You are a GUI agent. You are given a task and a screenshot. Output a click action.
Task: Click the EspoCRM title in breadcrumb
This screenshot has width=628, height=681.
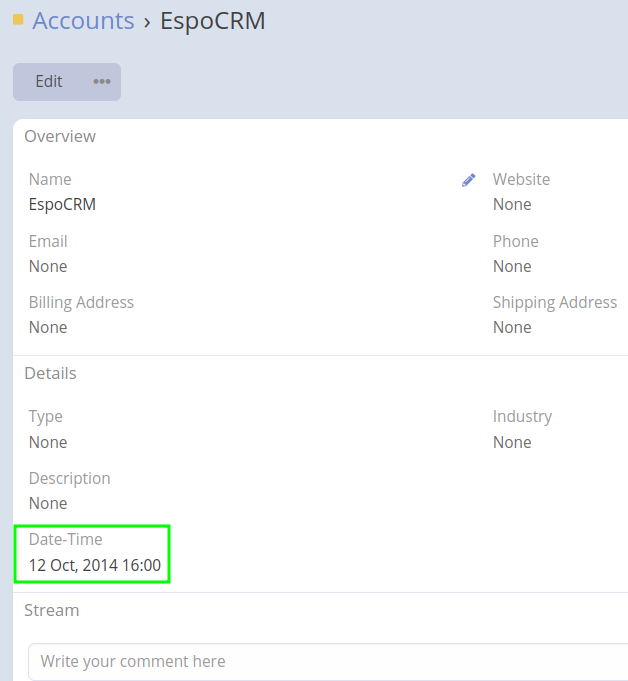click(x=213, y=21)
